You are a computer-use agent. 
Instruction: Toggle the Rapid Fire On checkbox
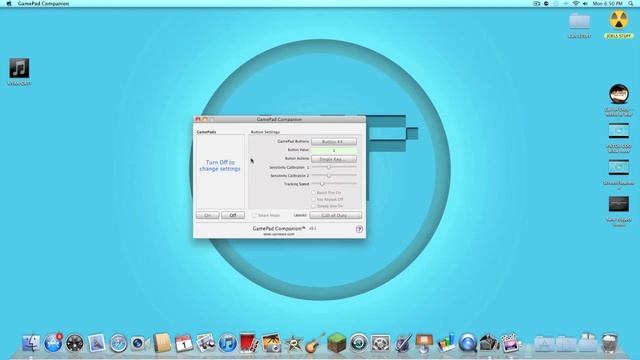[x=313, y=192]
